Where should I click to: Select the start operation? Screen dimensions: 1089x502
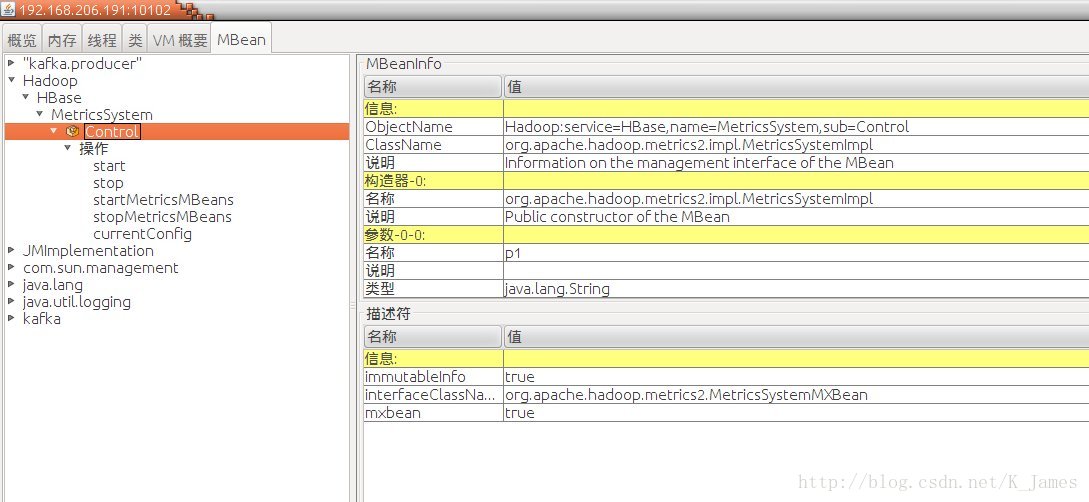[109, 166]
